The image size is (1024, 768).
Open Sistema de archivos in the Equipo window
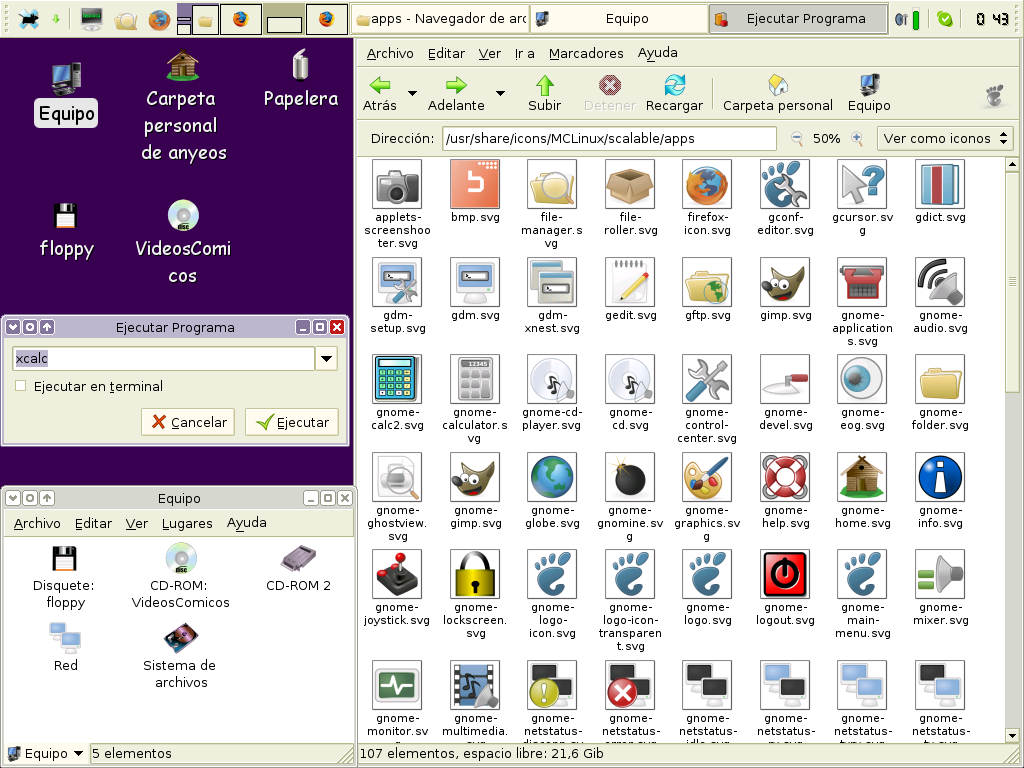pyautogui.click(x=180, y=656)
